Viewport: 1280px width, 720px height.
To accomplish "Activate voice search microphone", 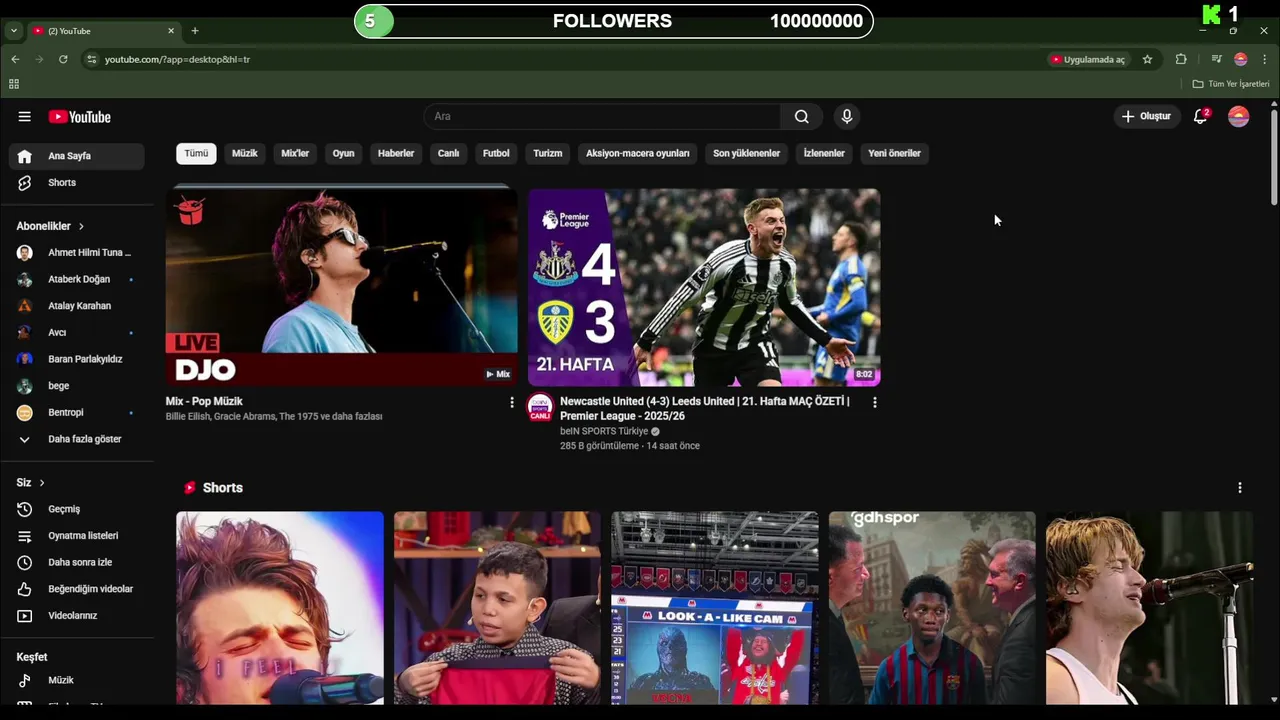I will [847, 117].
